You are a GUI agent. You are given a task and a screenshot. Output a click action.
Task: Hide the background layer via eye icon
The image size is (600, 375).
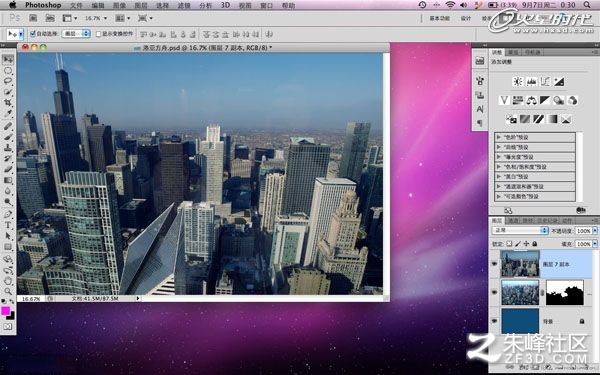pos(494,321)
